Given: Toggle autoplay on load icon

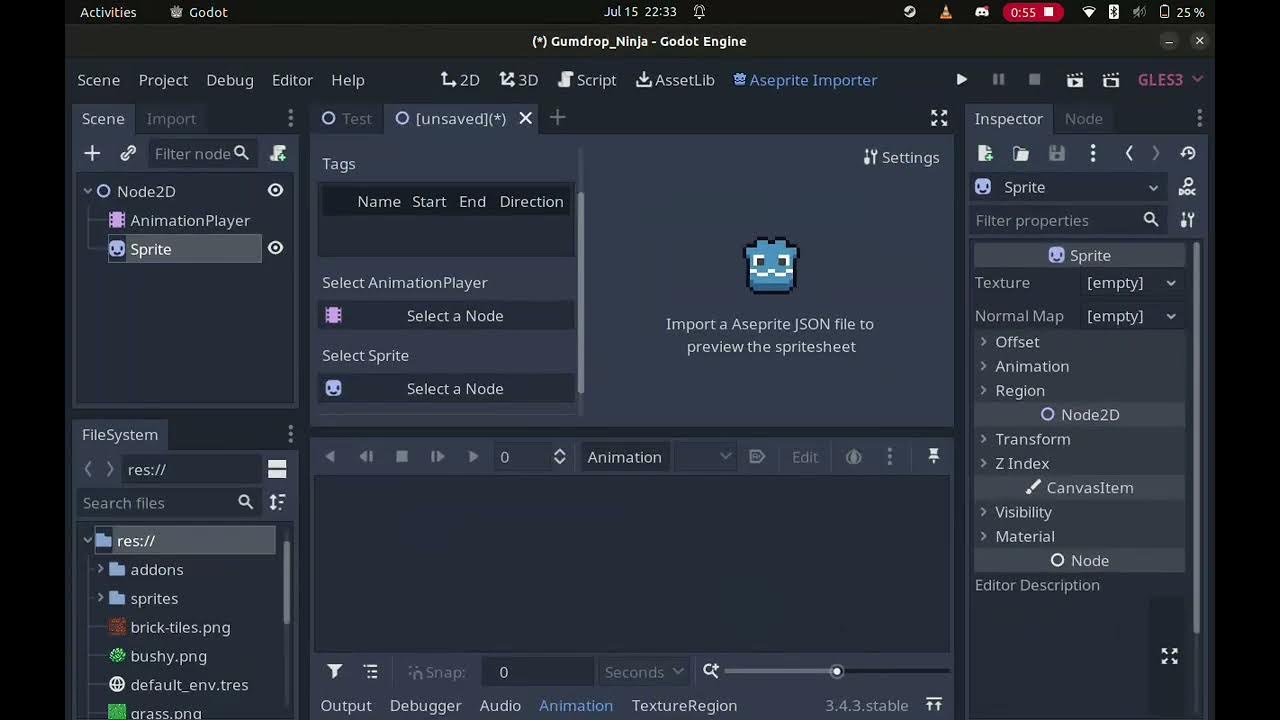Looking at the screenshot, I should tap(757, 456).
